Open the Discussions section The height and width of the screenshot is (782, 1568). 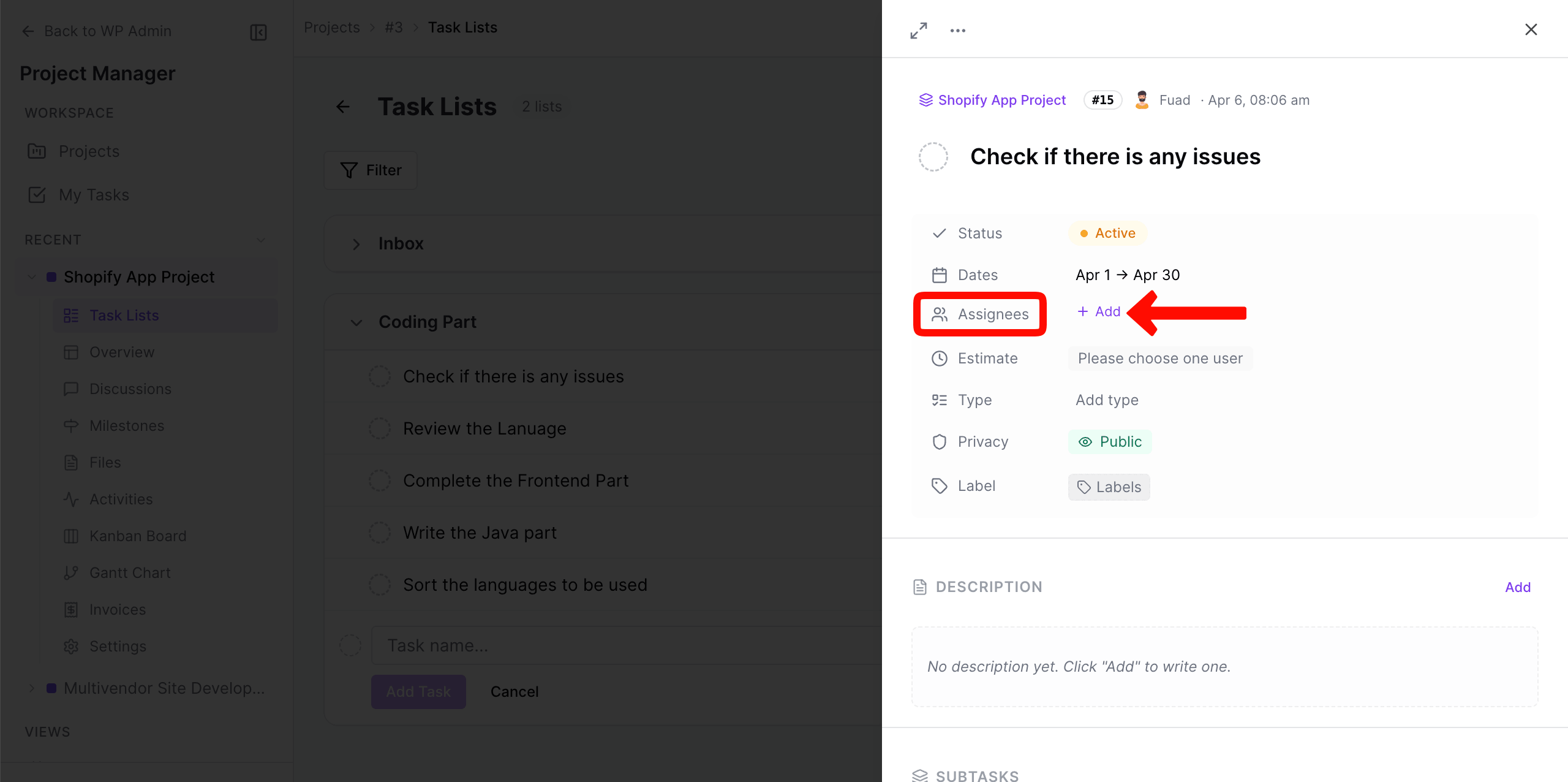click(x=130, y=389)
